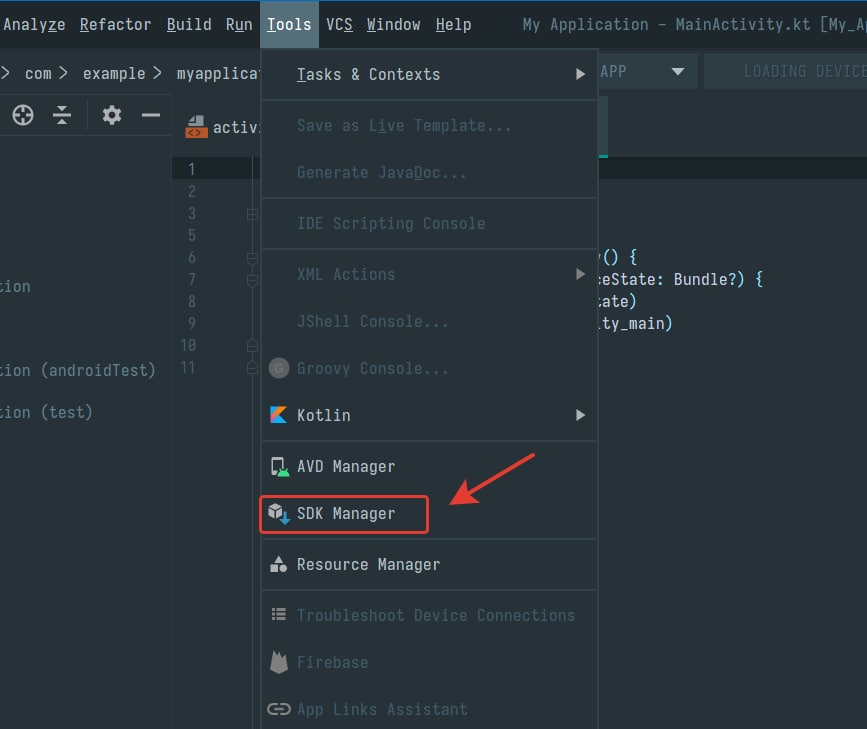This screenshot has width=867, height=729.
Task: Open the VCS menu
Action: [x=339, y=25]
